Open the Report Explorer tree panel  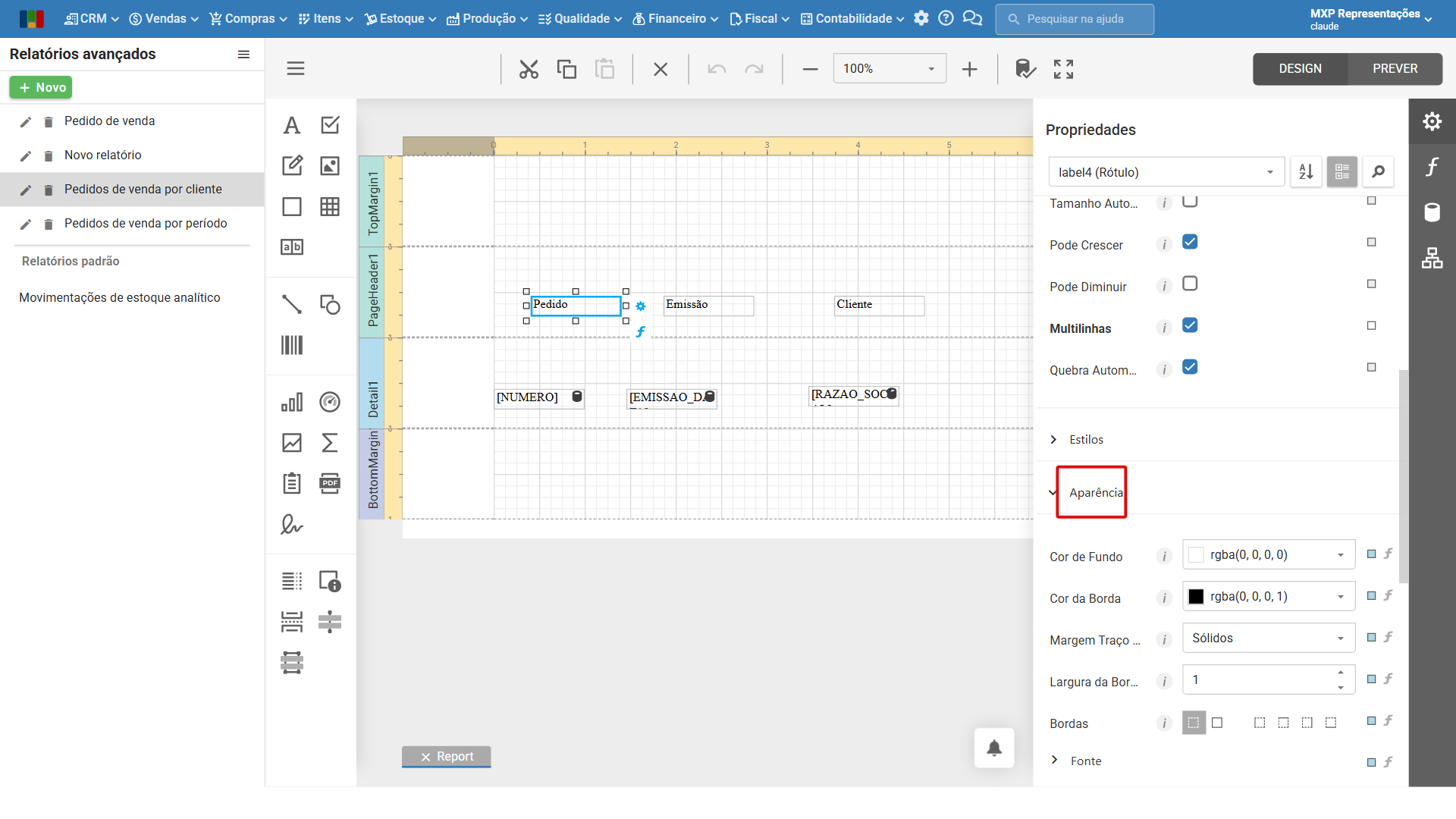pos(1432,259)
